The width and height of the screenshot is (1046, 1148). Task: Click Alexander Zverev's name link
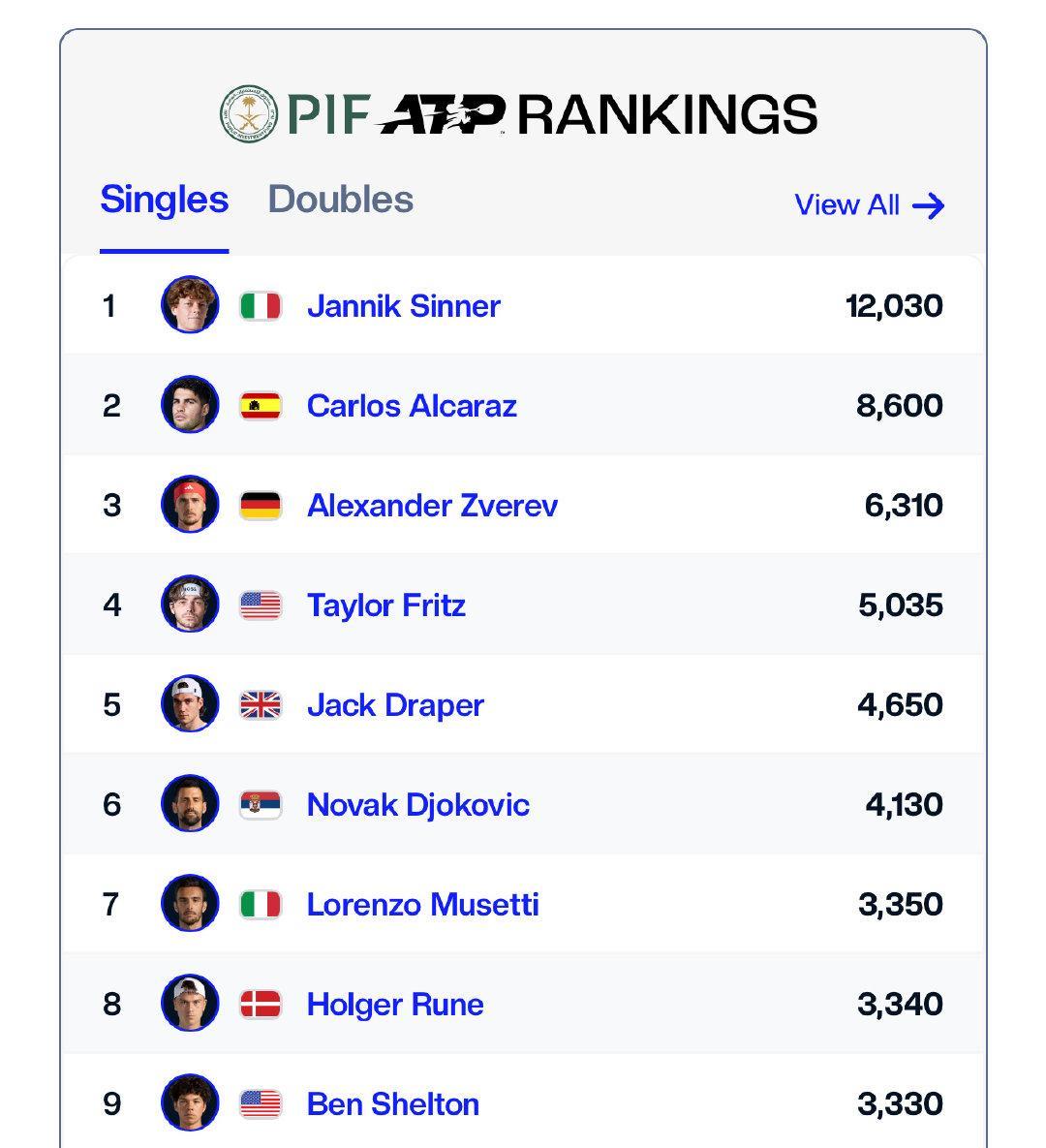[x=432, y=506]
